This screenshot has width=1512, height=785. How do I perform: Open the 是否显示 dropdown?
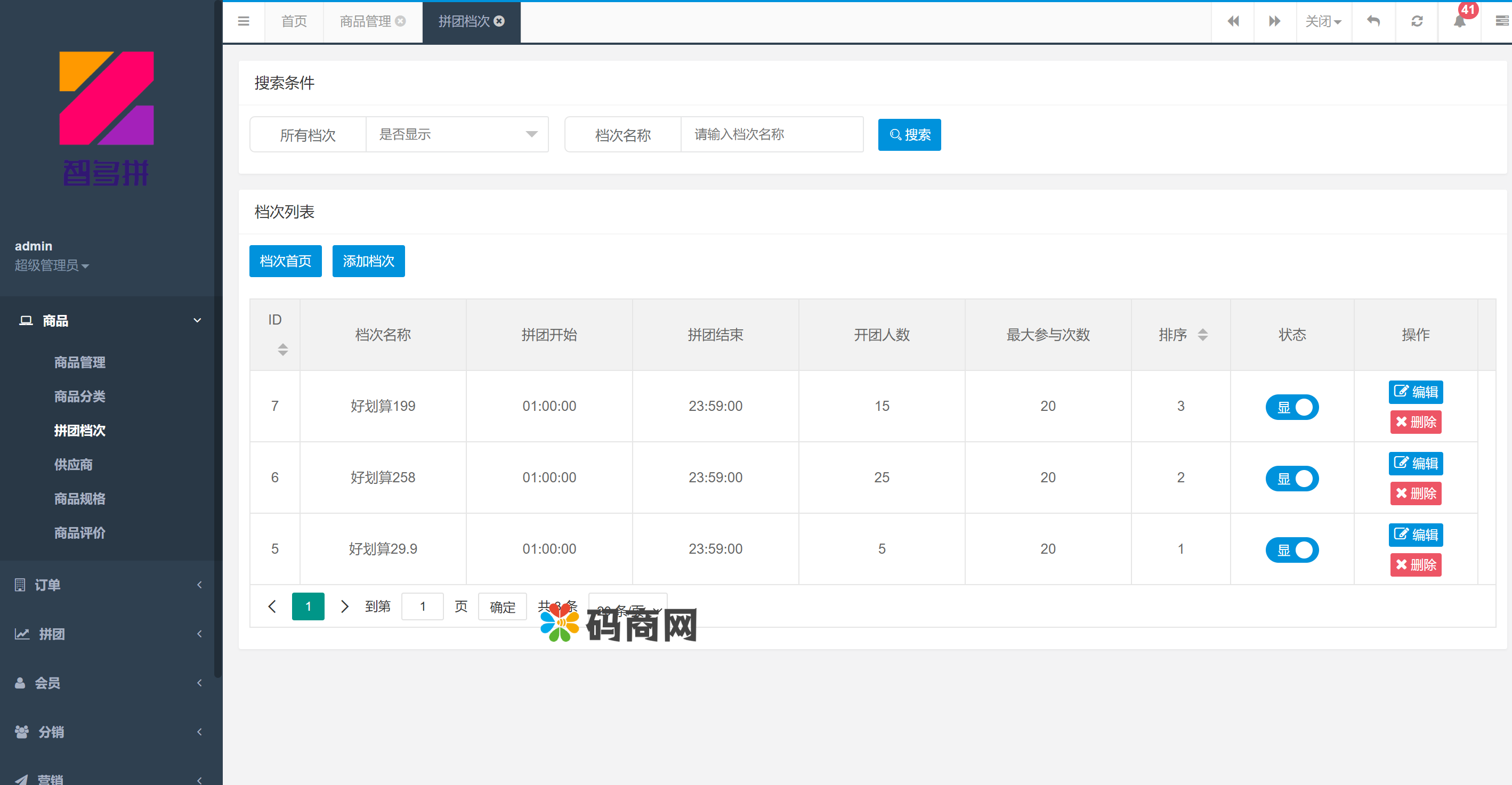click(457, 134)
